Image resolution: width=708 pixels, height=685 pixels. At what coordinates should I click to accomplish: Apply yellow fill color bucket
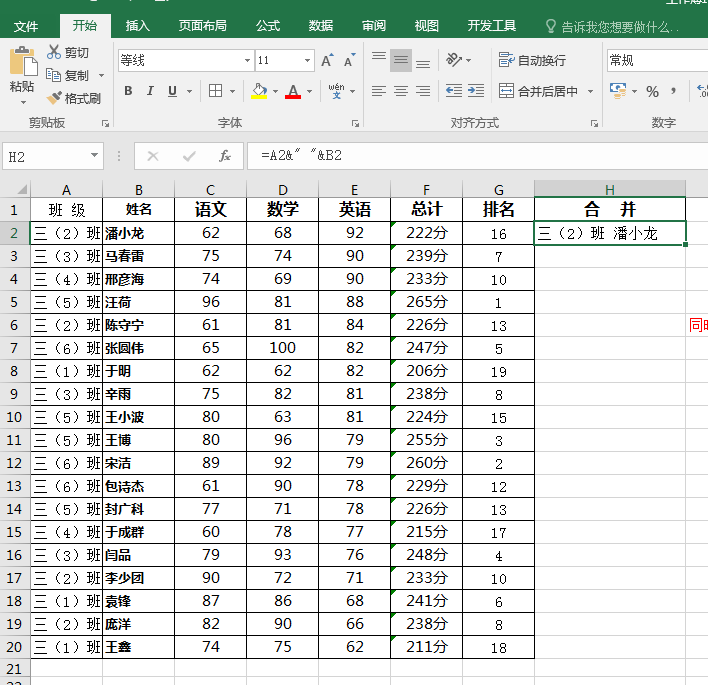pyautogui.click(x=259, y=91)
